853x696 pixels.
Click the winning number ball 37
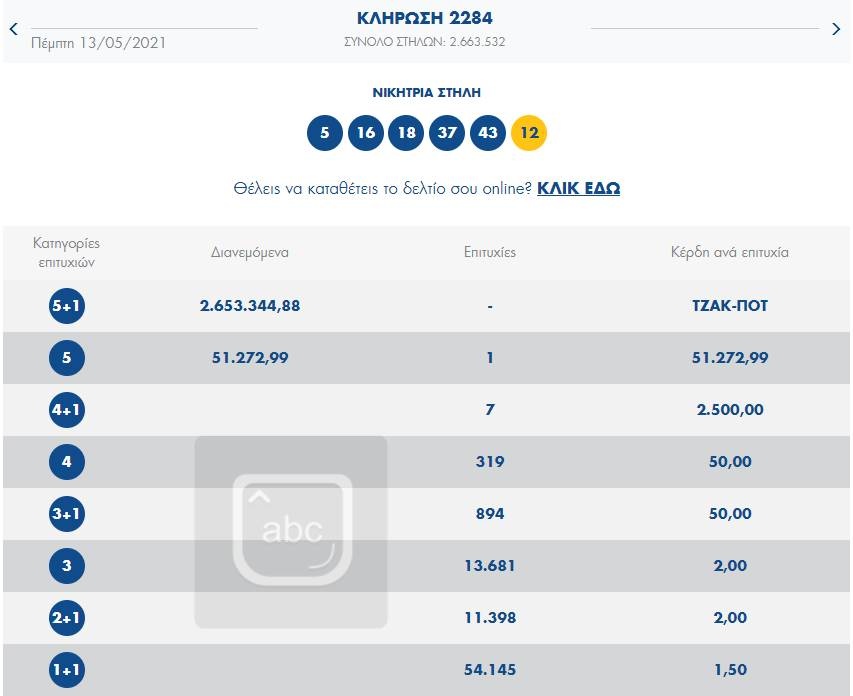pos(447,133)
